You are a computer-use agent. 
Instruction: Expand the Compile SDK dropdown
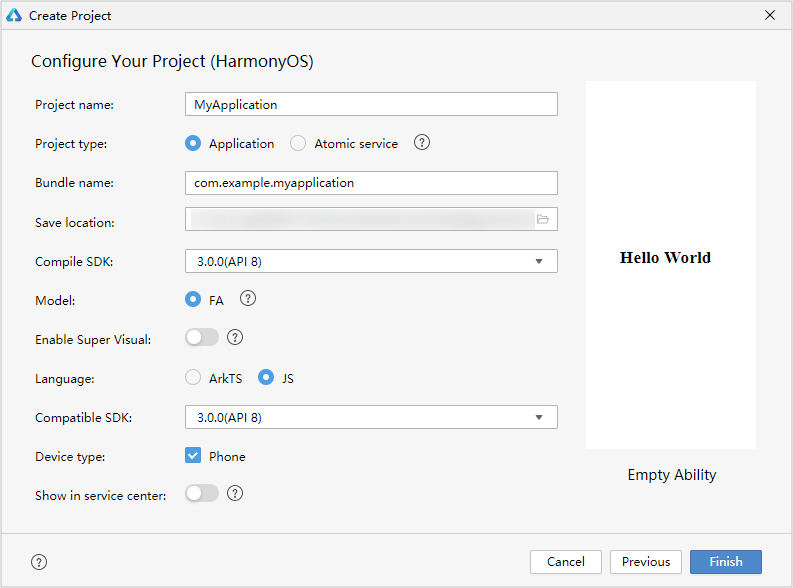click(371, 261)
